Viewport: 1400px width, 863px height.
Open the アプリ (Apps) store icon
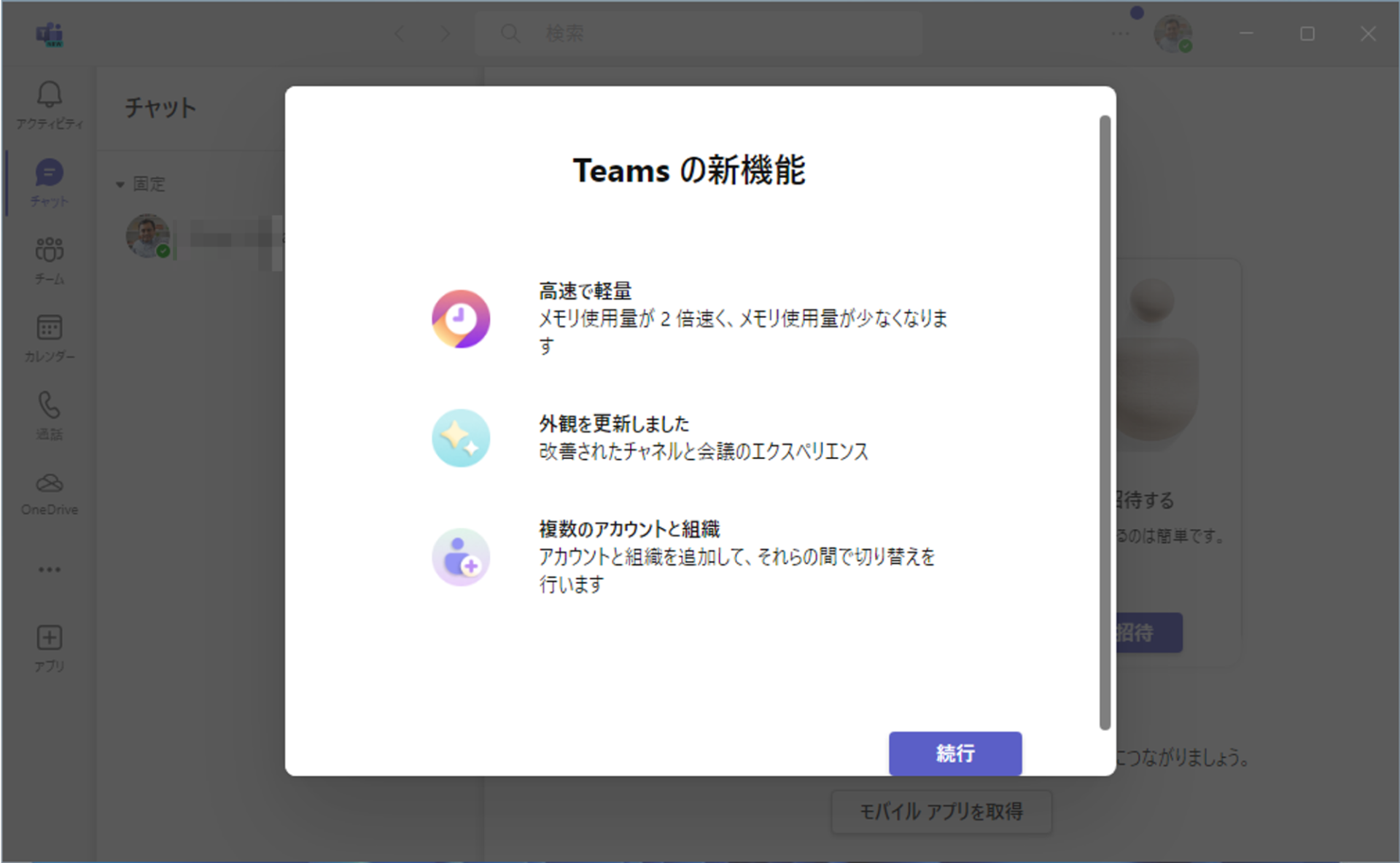pyautogui.click(x=48, y=645)
